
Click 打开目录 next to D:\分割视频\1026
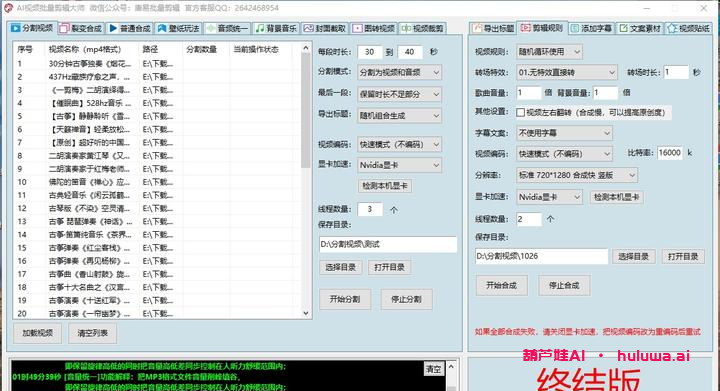(683, 257)
